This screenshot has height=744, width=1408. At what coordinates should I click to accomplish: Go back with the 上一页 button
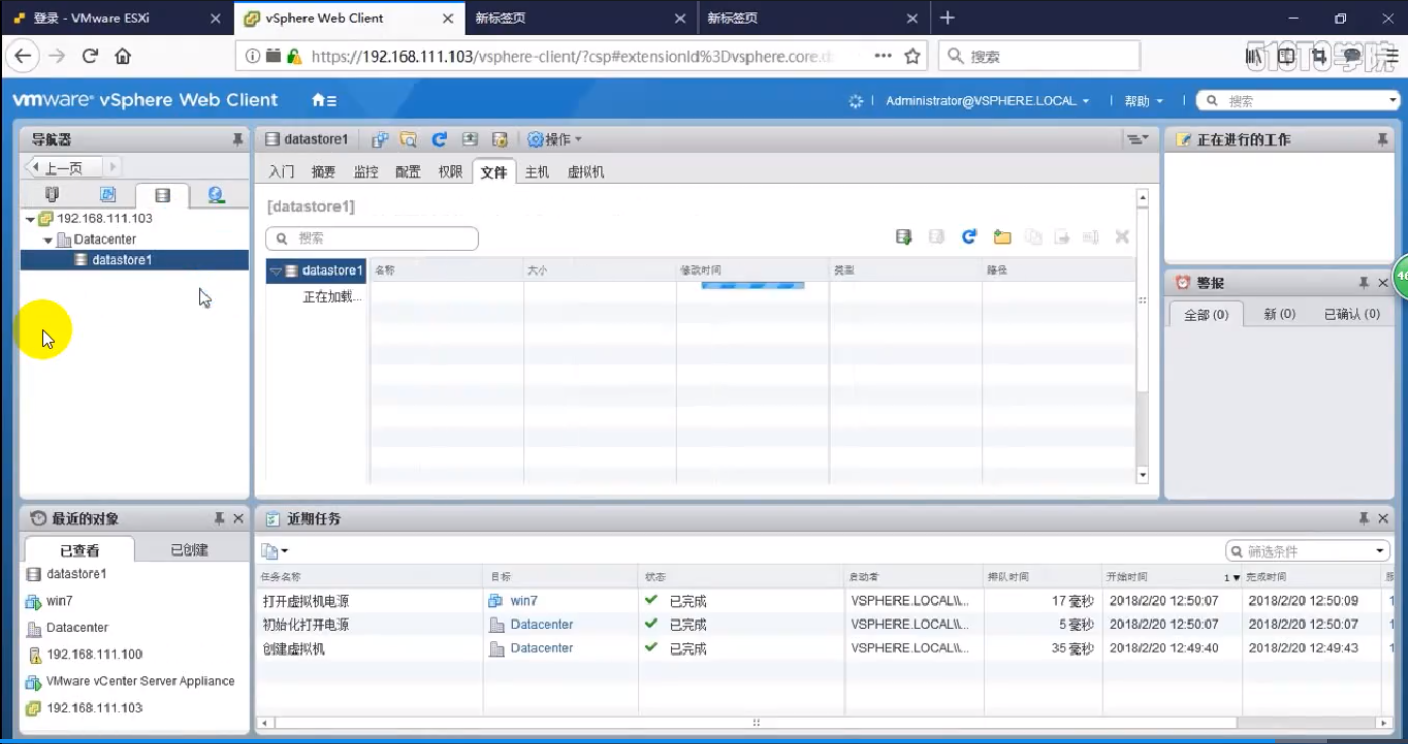point(61,168)
